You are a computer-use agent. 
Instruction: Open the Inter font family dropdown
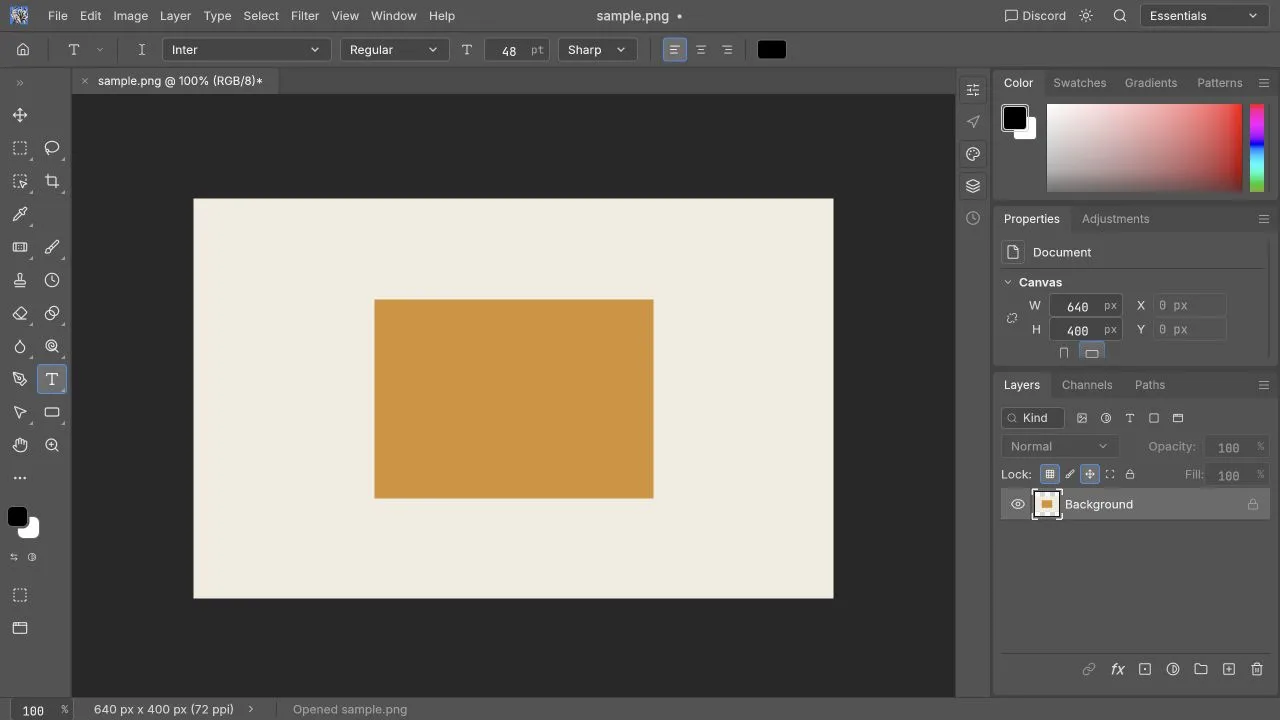coord(246,50)
